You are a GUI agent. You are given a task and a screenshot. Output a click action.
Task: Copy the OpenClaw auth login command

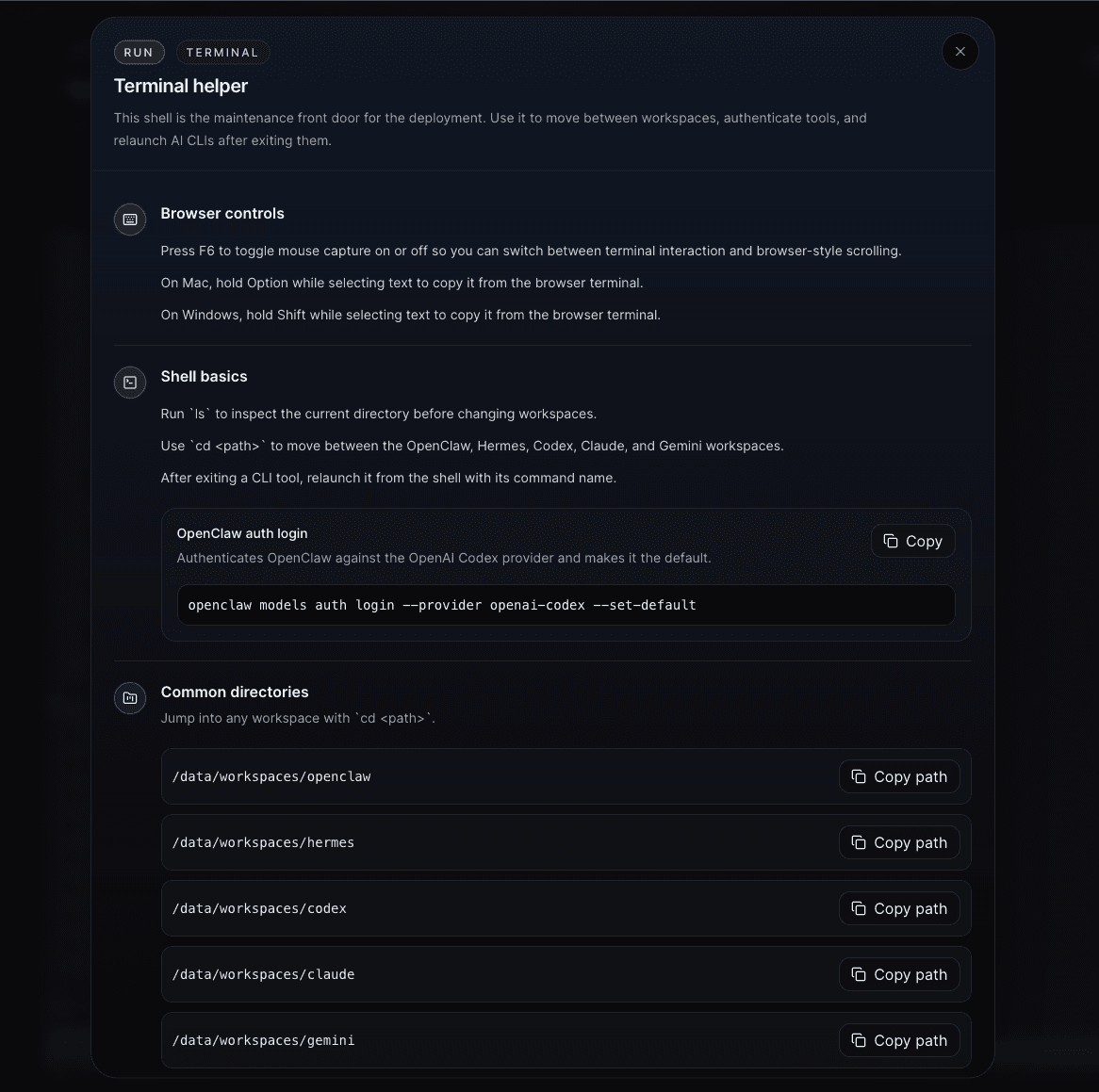[912, 541]
